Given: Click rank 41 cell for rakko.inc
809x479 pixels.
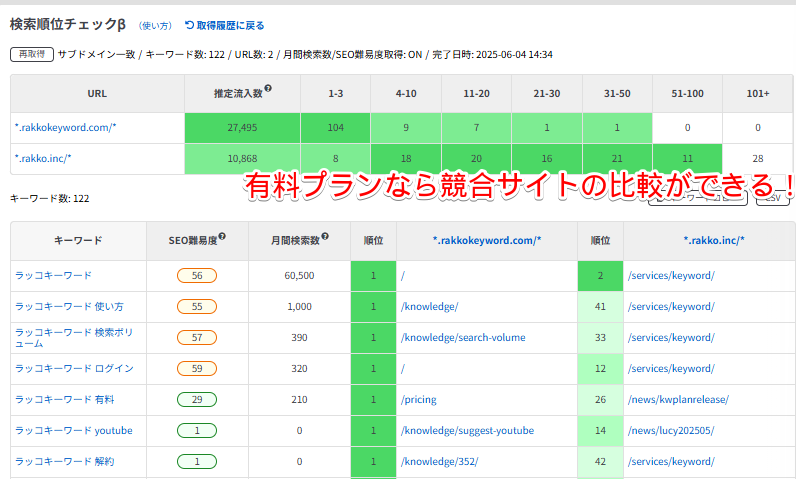Looking at the screenshot, I should pyautogui.click(x=600, y=307).
